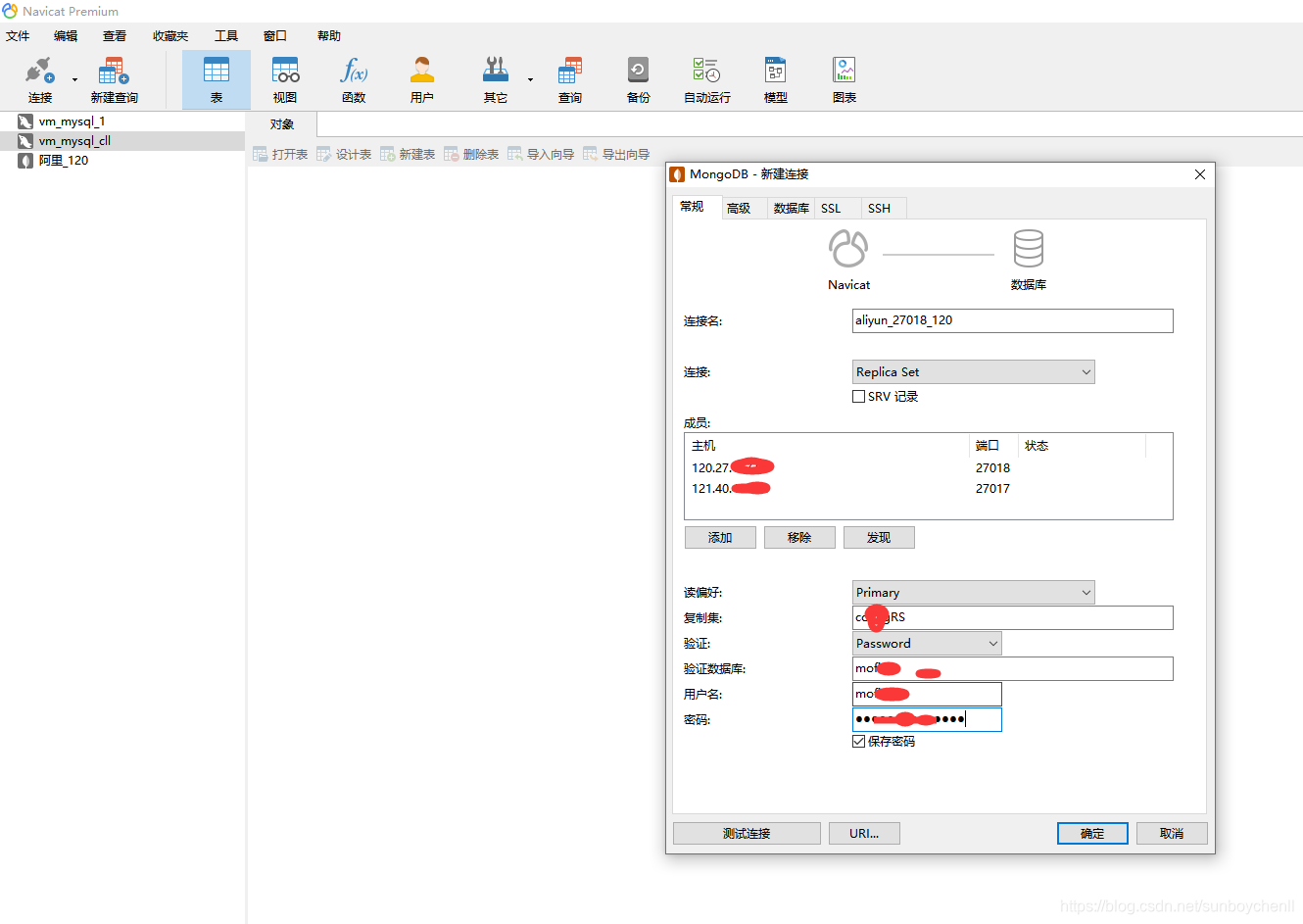The height and width of the screenshot is (924, 1303).
Task: Open the 收藏夹 menu
Action: tap(170, 36)
